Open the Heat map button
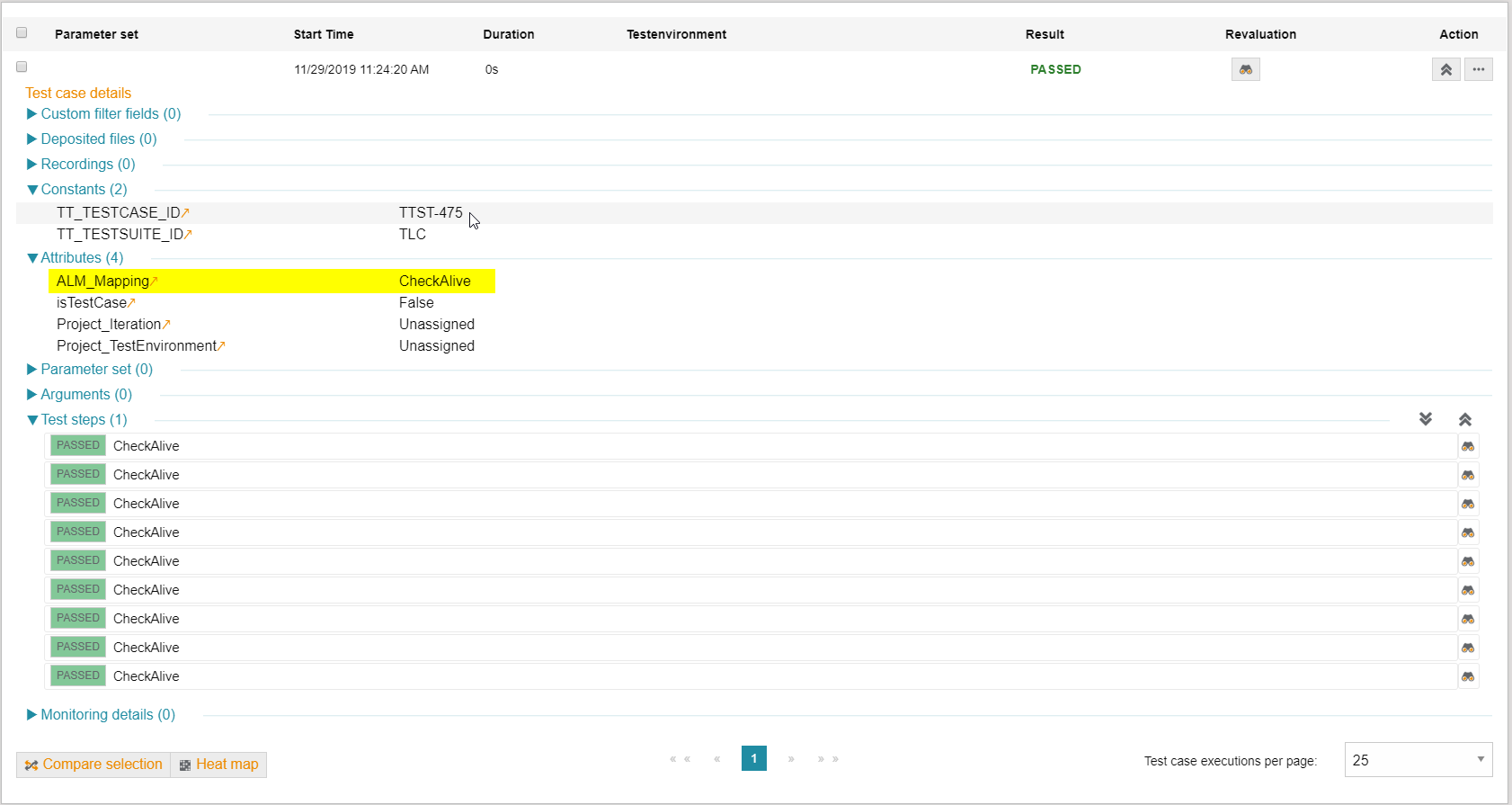Screen dimensions: 1512x805 coord(218,765)
